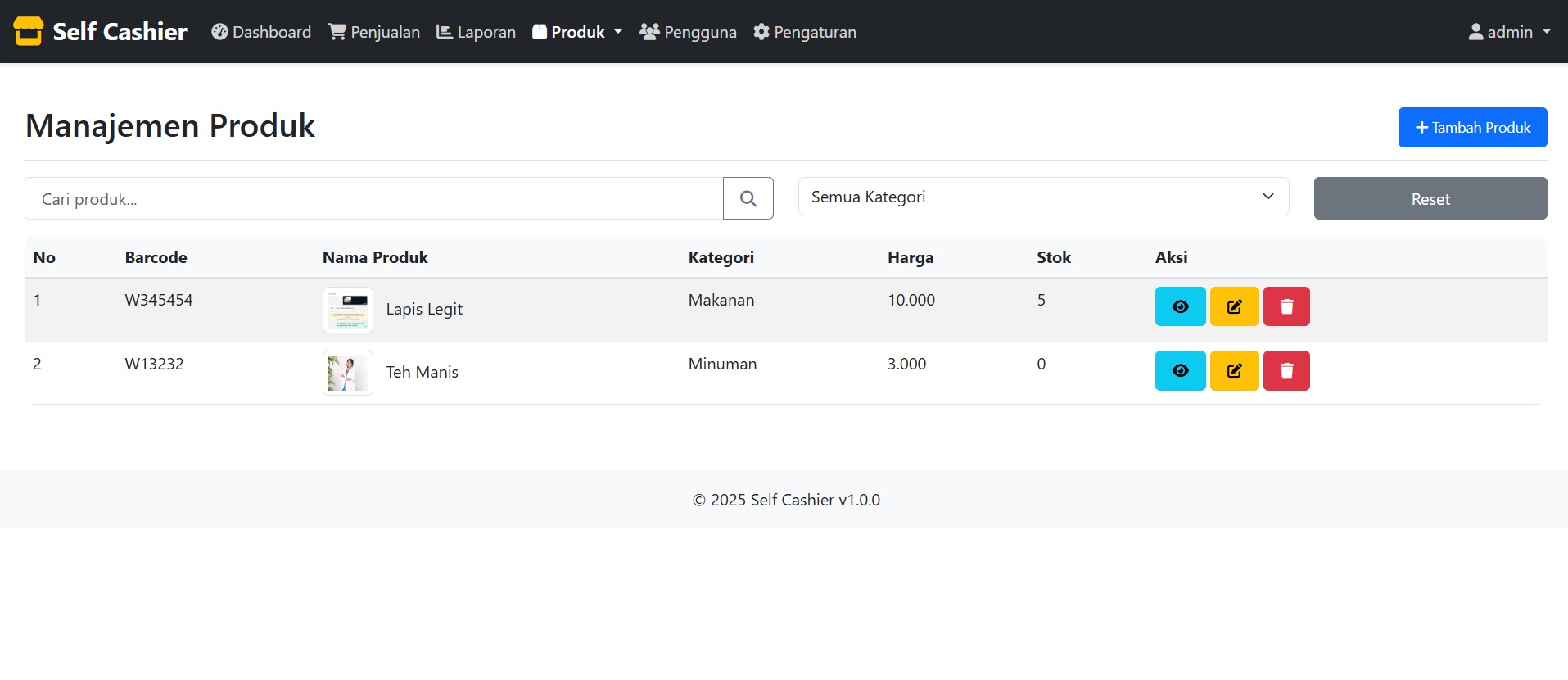Click the Teh Manis product name
Viewport: 1568px width, 680px height.
point(422,372)
